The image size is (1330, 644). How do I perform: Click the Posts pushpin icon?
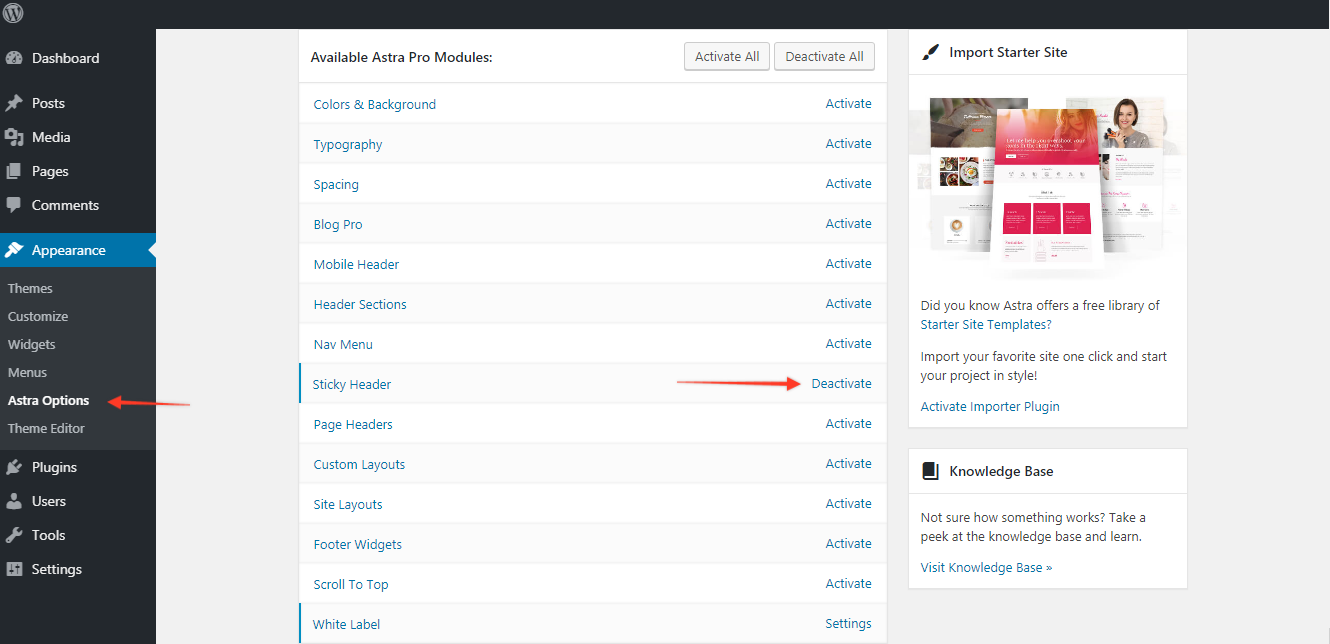[14, 103]
